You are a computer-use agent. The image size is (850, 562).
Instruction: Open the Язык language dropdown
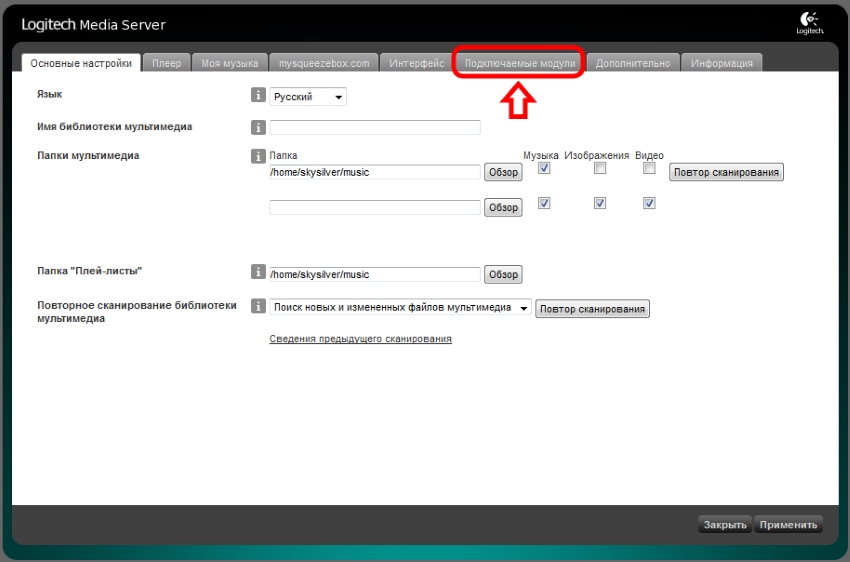(x=308, y=96)
